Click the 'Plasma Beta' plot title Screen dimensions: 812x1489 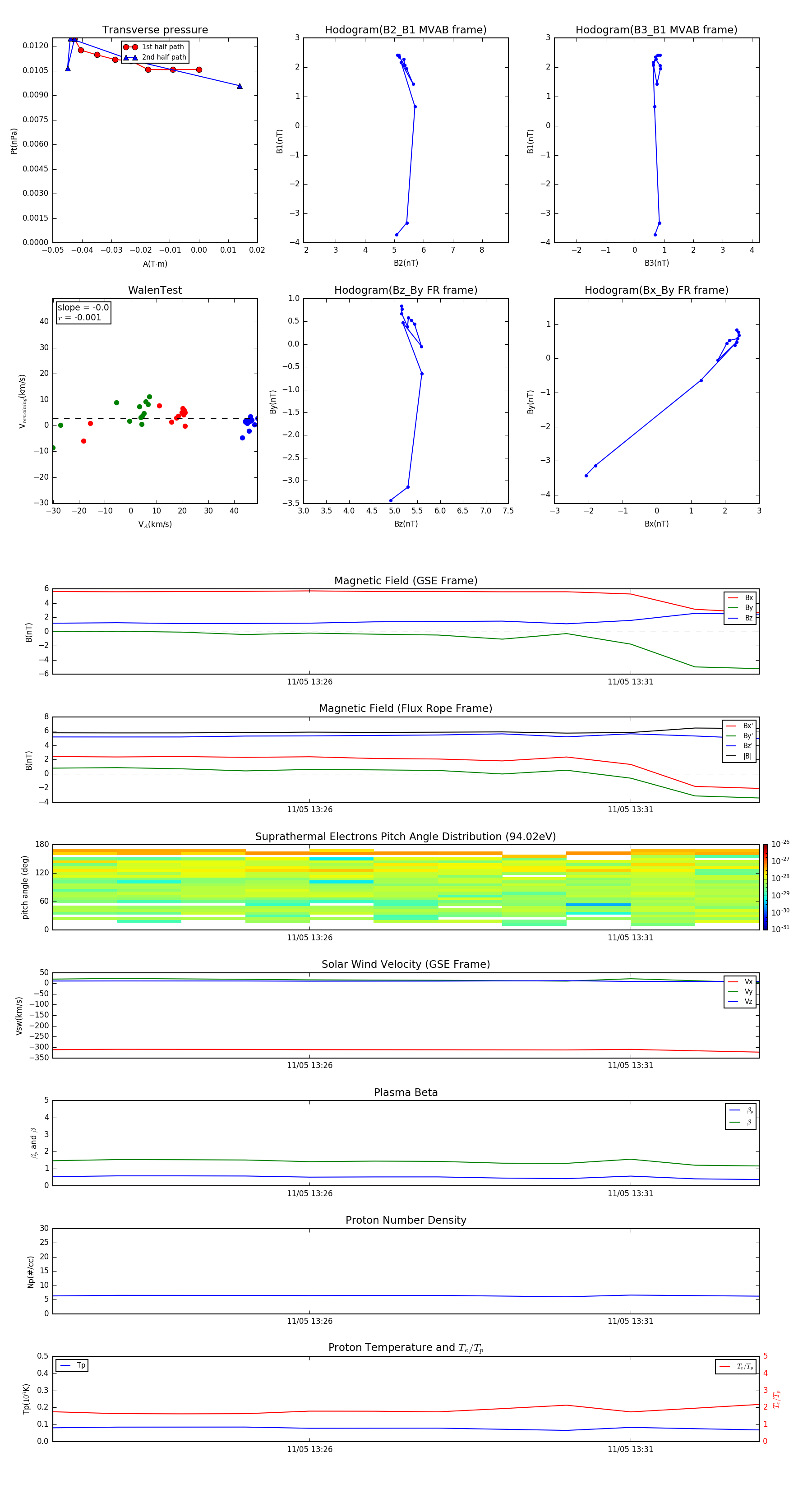pyautogui.click(x=406, y=1092)
